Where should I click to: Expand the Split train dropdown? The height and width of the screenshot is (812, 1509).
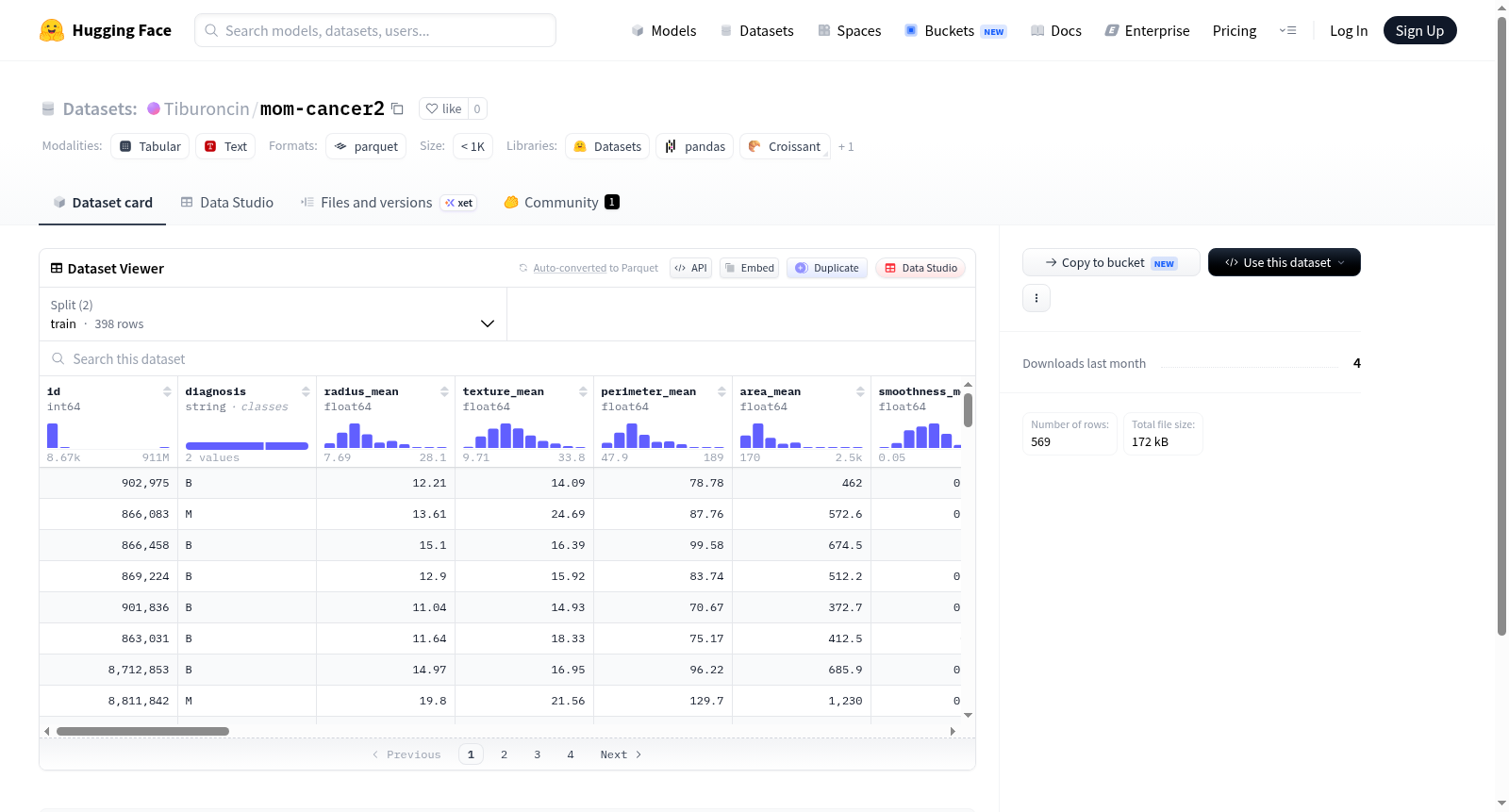[x=274, y=314]
